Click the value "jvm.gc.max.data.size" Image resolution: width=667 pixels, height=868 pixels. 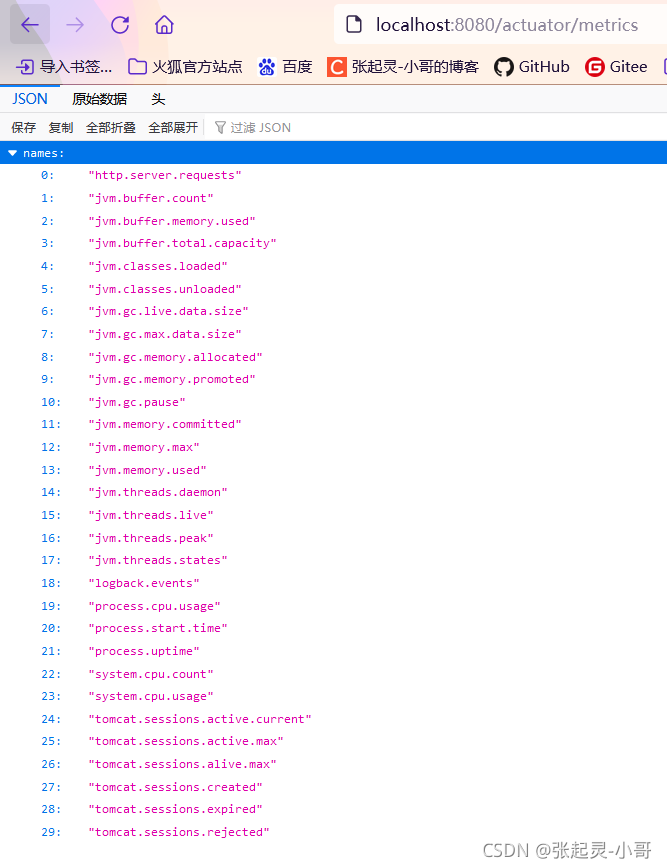[x=165, y=334]
